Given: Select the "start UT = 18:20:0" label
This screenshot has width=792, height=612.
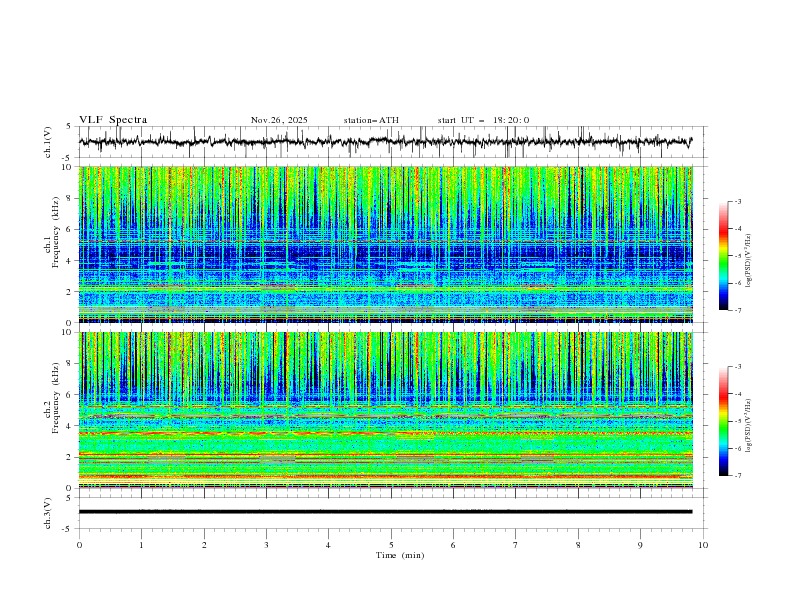Looking at the screenshot, I should [x=483, y=120].
